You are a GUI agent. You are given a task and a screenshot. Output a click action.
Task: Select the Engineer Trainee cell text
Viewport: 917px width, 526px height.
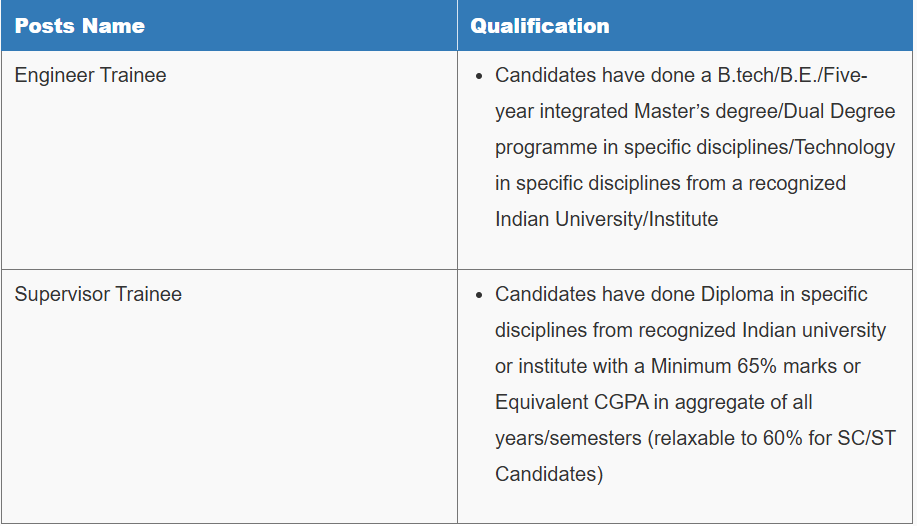click(x=91, y=75)
